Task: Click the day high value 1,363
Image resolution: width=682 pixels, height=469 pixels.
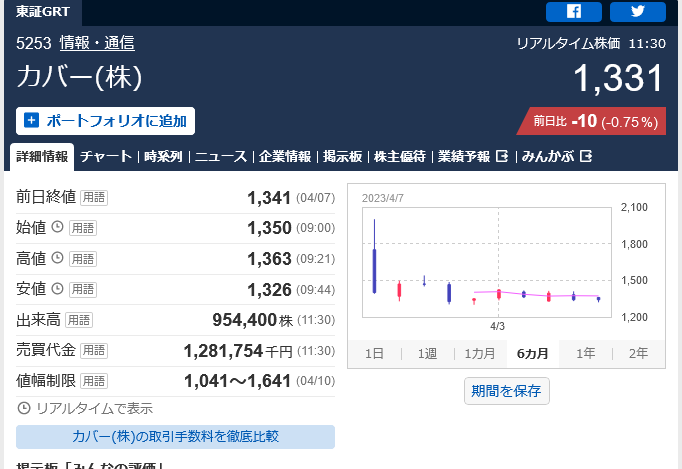Action: tap(269, 259)
